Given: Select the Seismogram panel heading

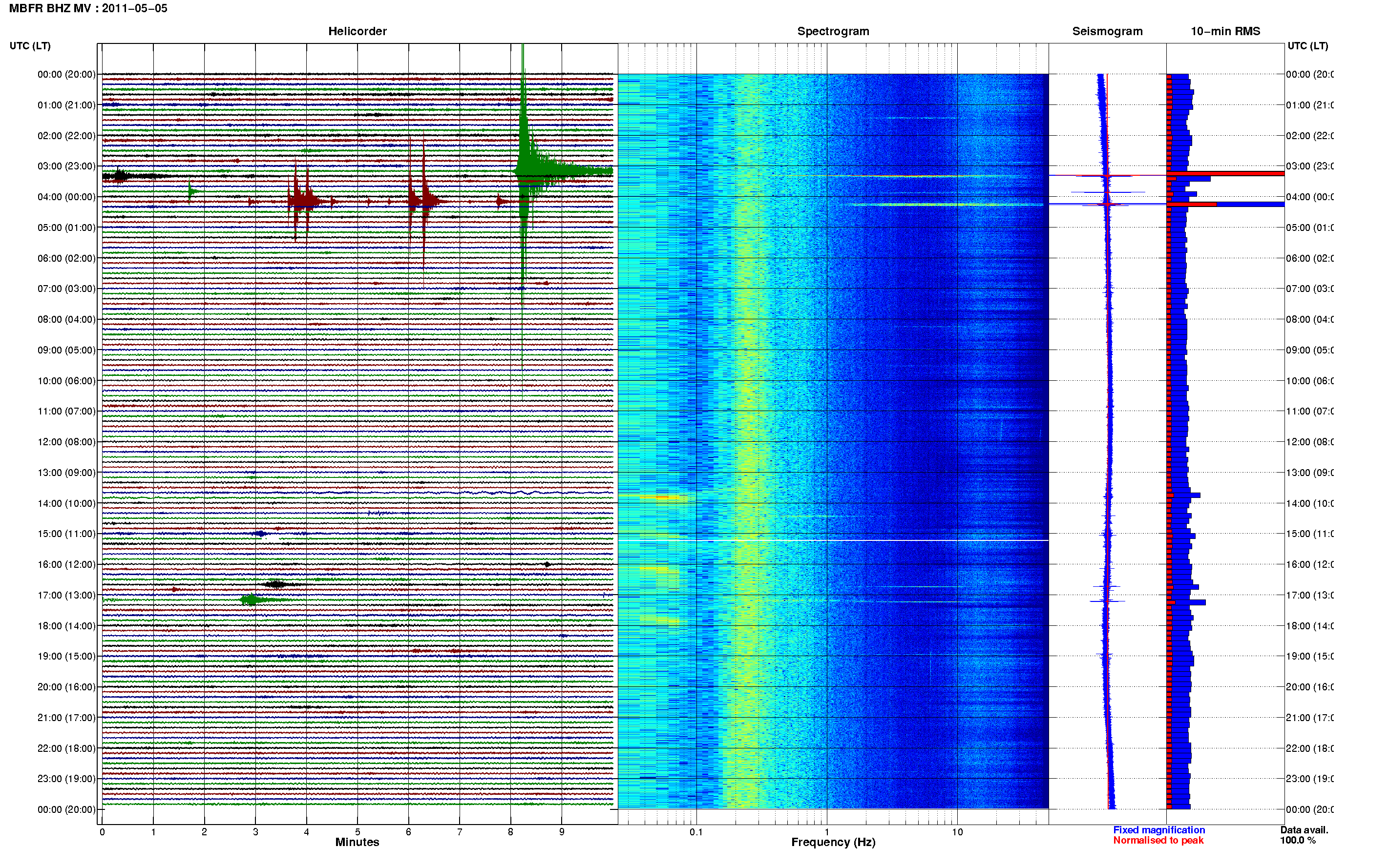Looking at the screenshot, I should [x=1107, y=31].
